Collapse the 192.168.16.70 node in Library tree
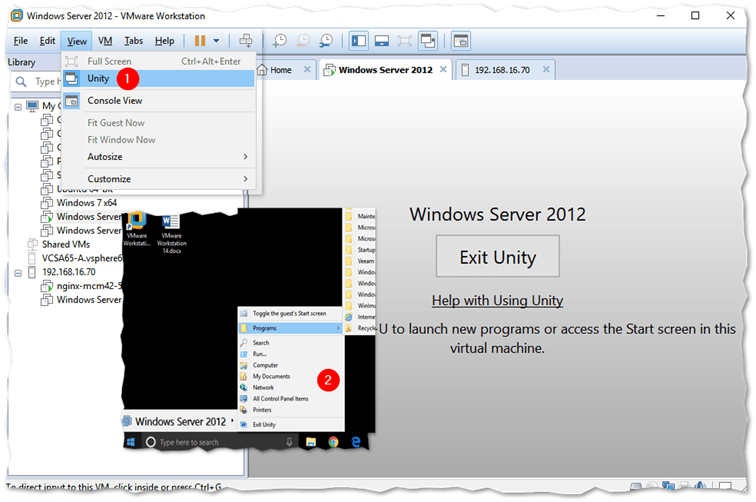Image resolution: width=756 pixels, height=502 pixels. coord(18,273)
